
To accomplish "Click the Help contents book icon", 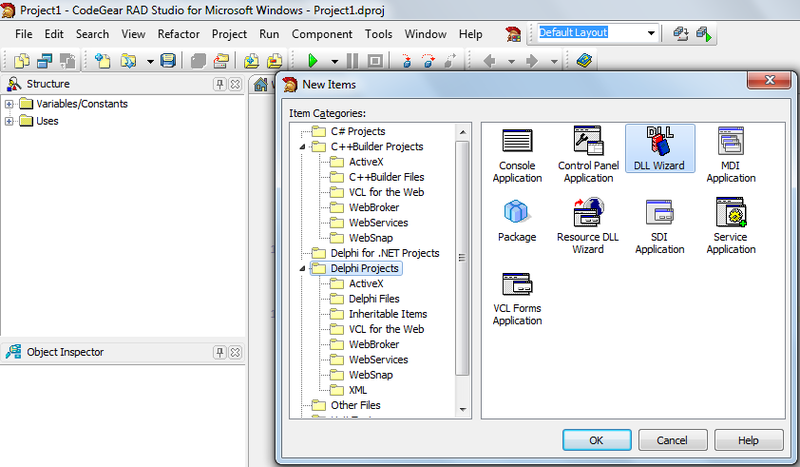I will (584, 61).
